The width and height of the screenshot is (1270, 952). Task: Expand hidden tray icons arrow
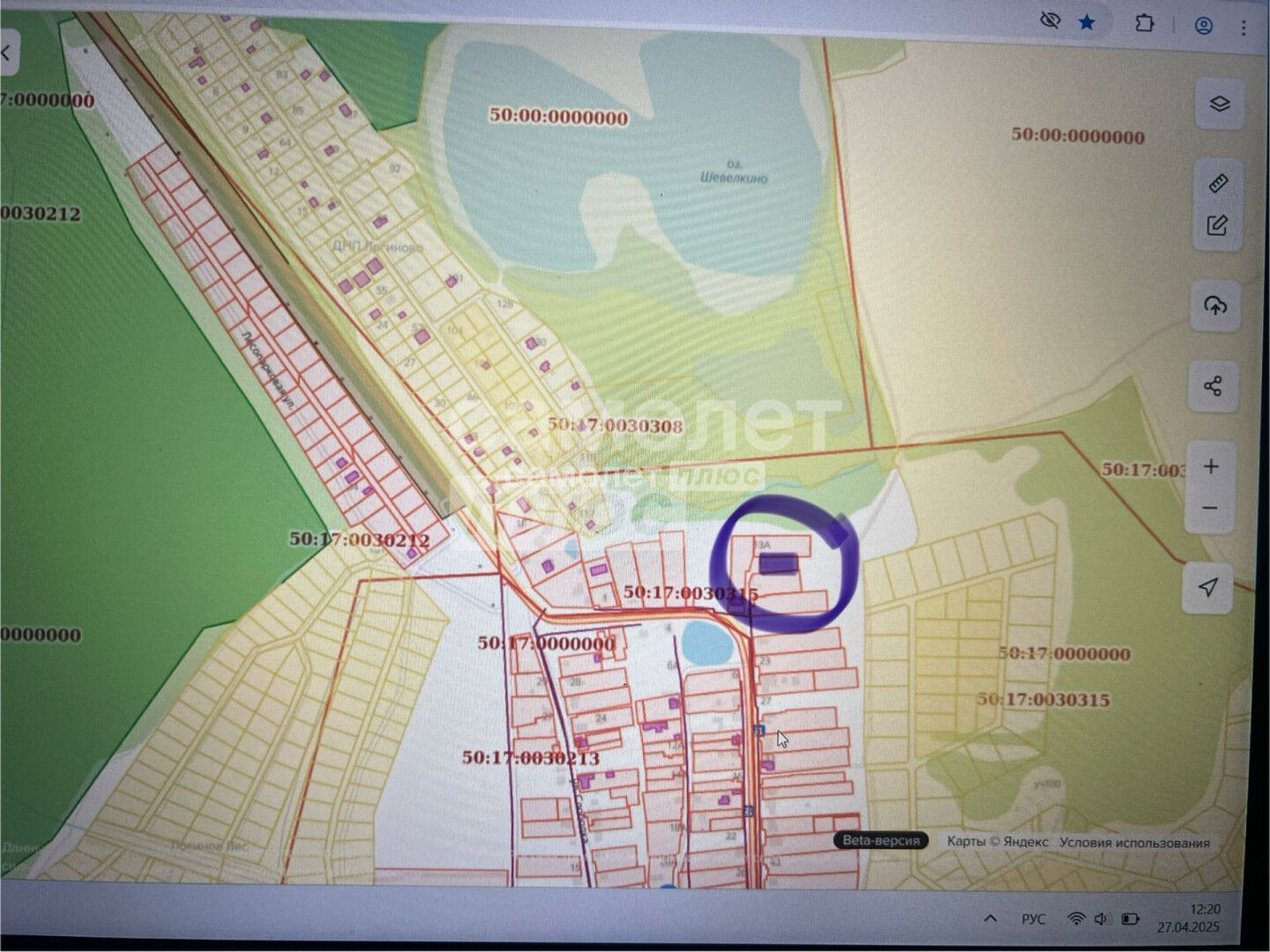point(990,919)
